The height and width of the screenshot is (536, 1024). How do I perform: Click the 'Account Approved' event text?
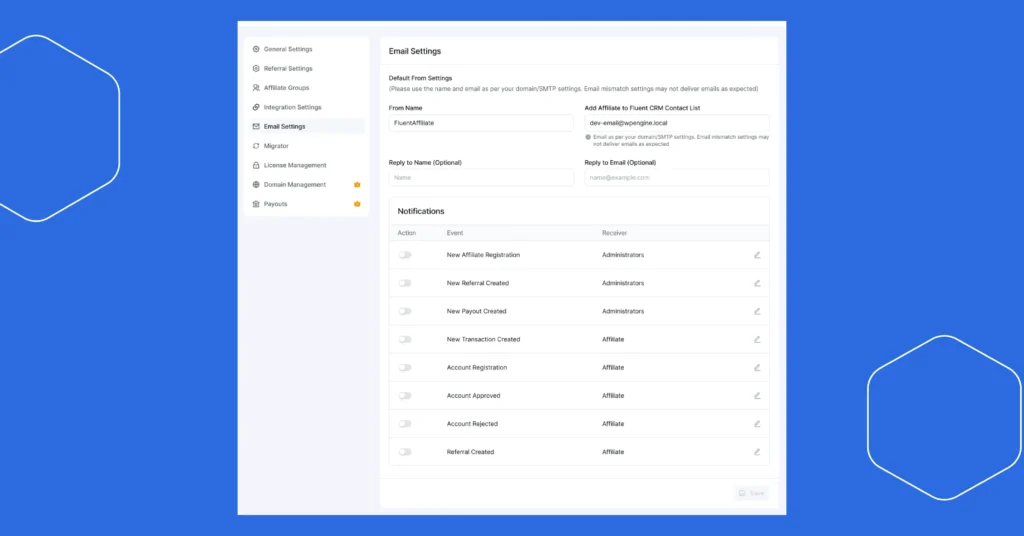(x=473, y=396)
